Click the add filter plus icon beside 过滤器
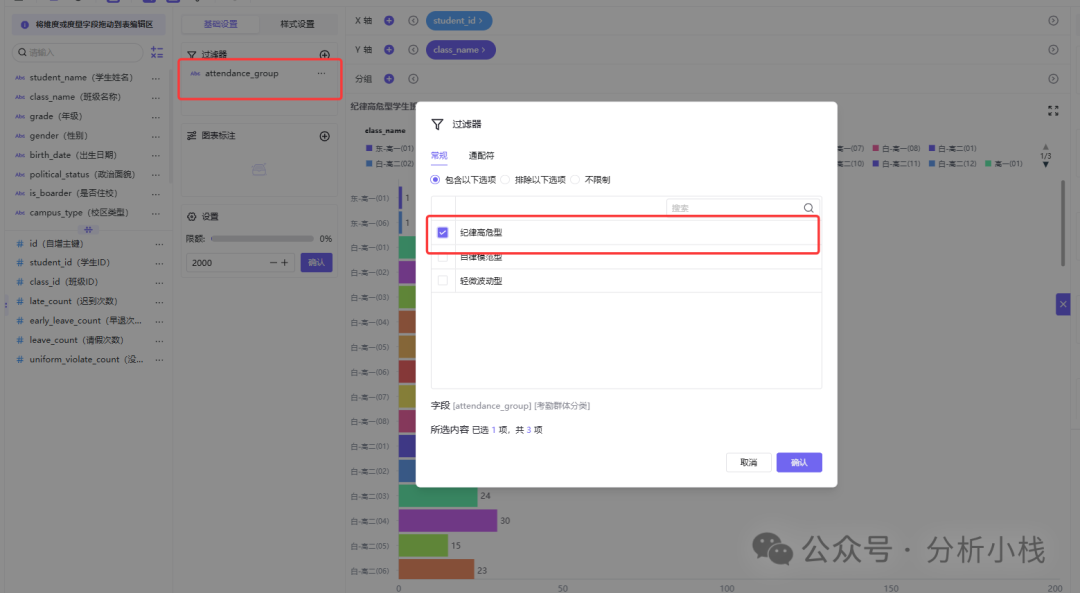 [324, 54]
